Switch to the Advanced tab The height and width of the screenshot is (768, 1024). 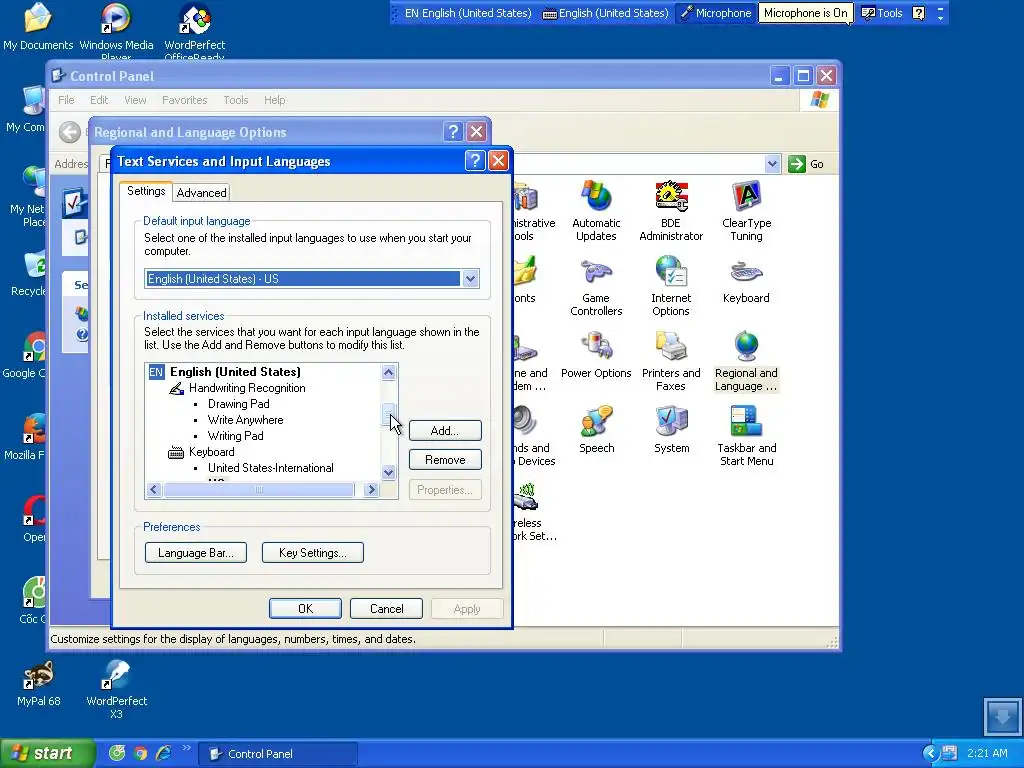(x=201, y=193)
